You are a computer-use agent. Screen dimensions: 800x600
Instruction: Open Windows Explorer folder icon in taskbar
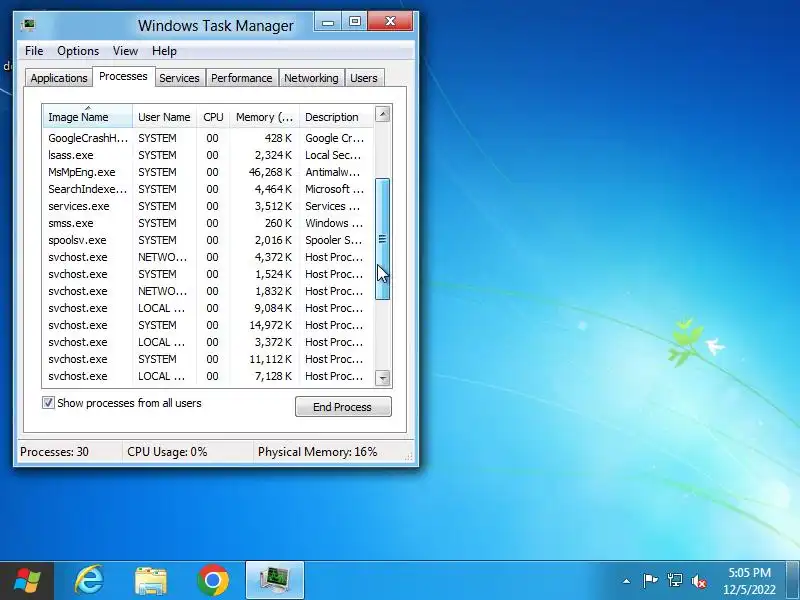(x=151, y=581)
